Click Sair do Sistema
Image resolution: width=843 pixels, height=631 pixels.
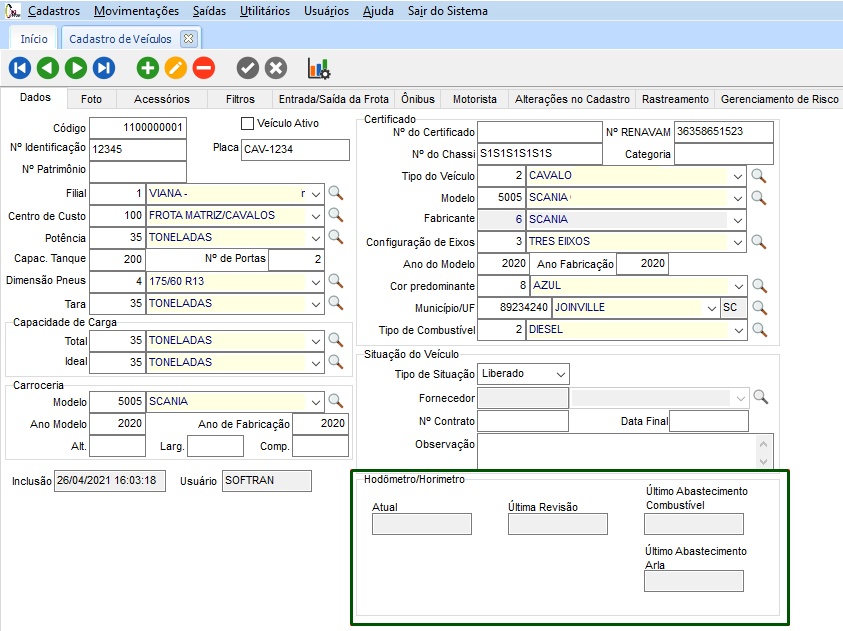(448, 11)
